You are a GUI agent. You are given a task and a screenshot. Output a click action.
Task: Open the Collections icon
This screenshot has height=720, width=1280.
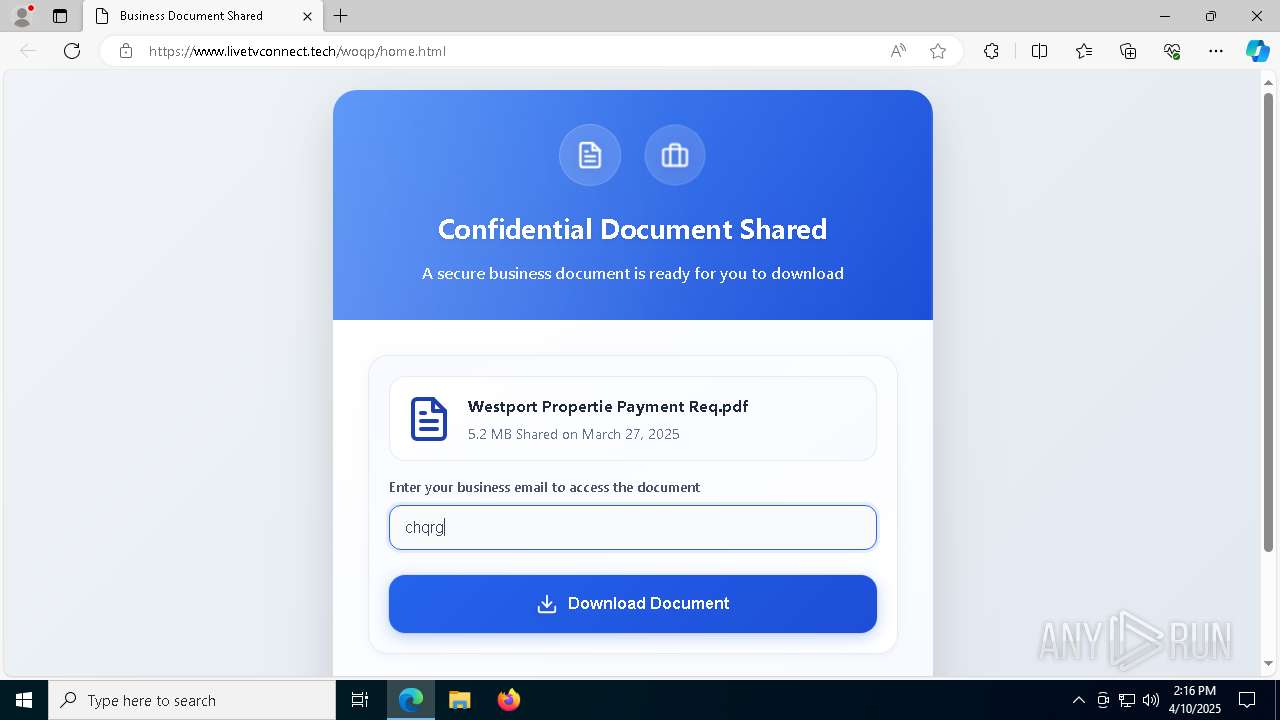click(x=1128, y=51)
